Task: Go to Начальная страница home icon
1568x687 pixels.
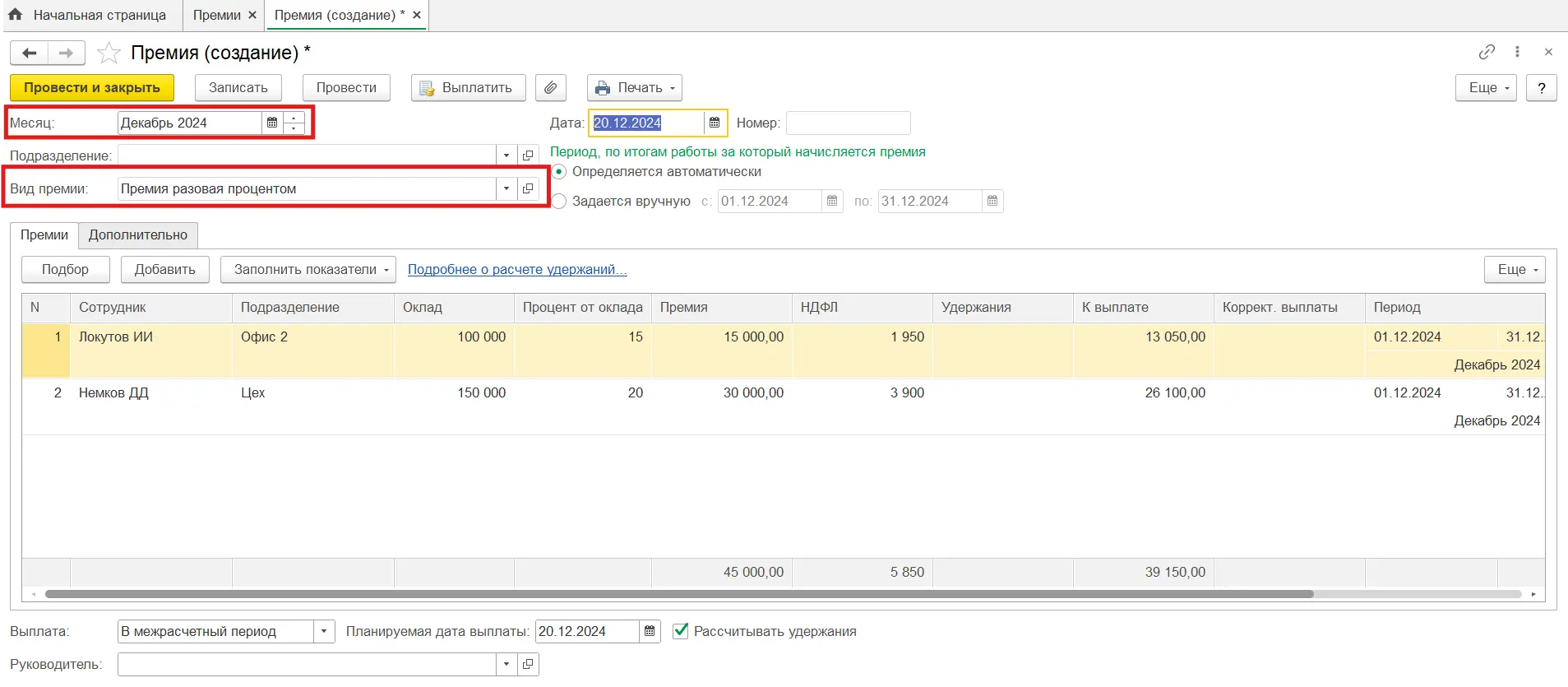Action: pyautogui.click(x=16, y=15)
